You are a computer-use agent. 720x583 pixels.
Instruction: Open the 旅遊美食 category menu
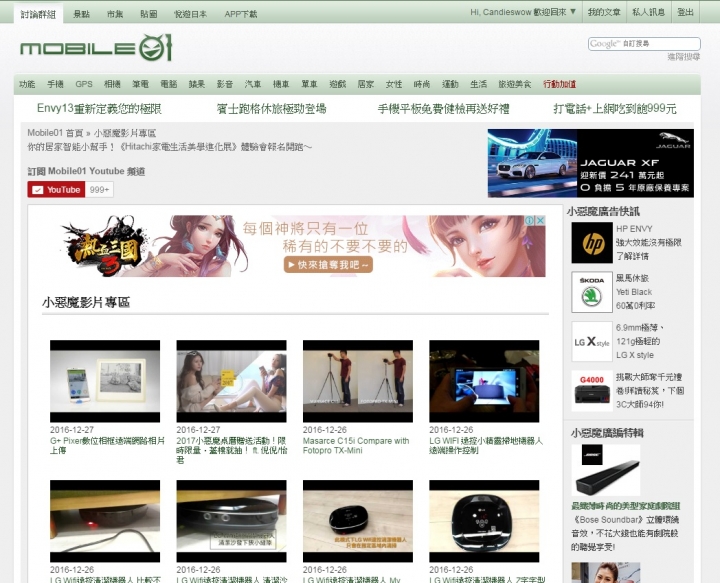click(x=515, y=84)
